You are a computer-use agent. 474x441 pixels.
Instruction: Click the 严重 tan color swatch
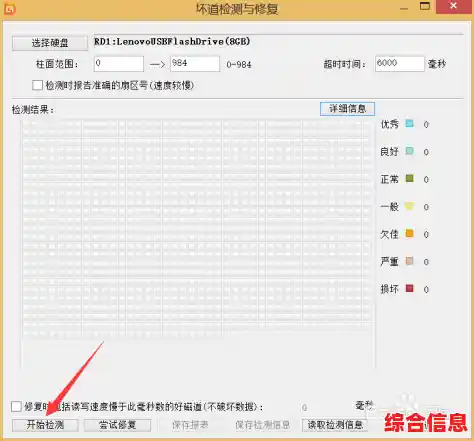point(410,261)
